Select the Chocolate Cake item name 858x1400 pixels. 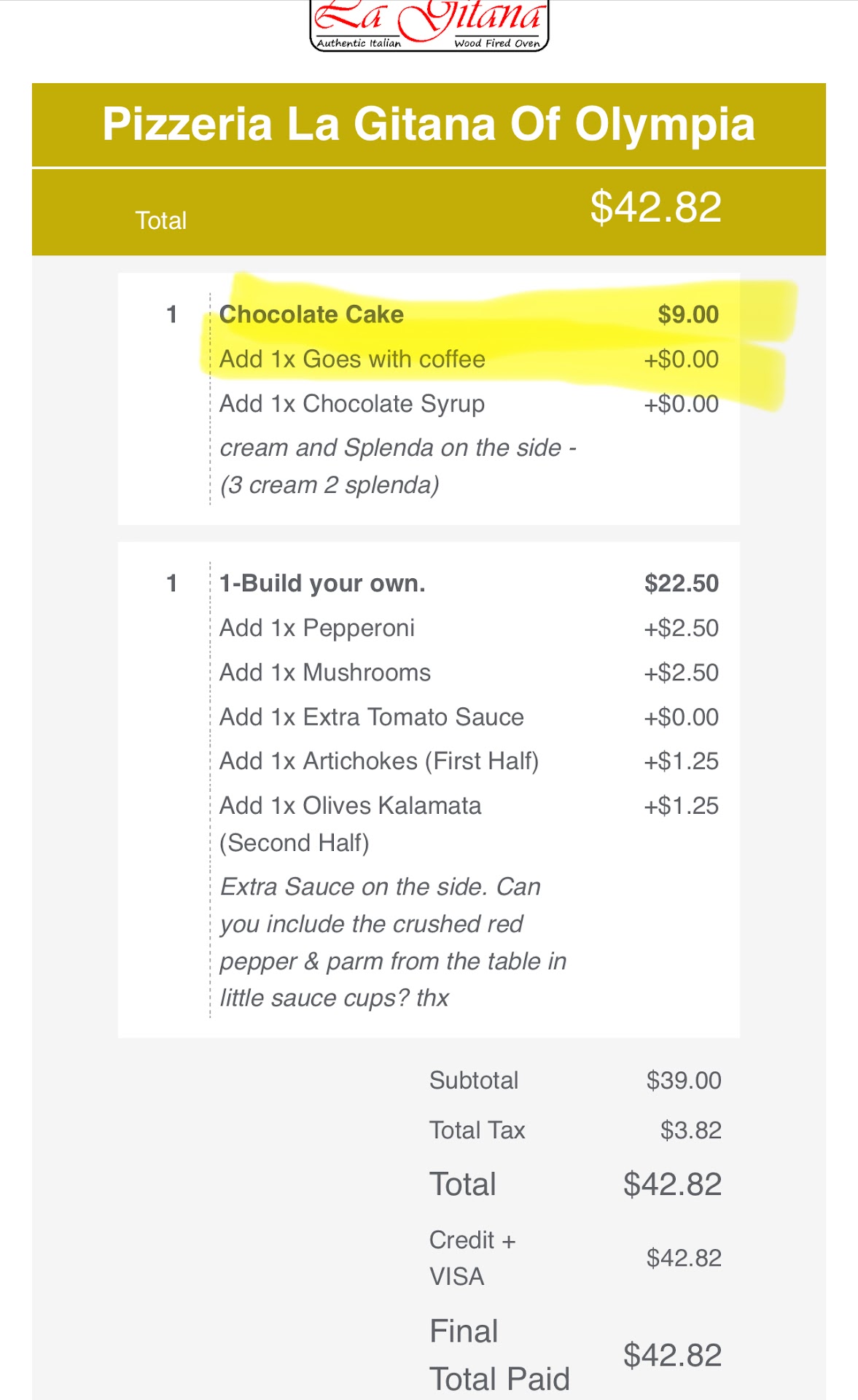pyautogui.click(x=311, y=314)
